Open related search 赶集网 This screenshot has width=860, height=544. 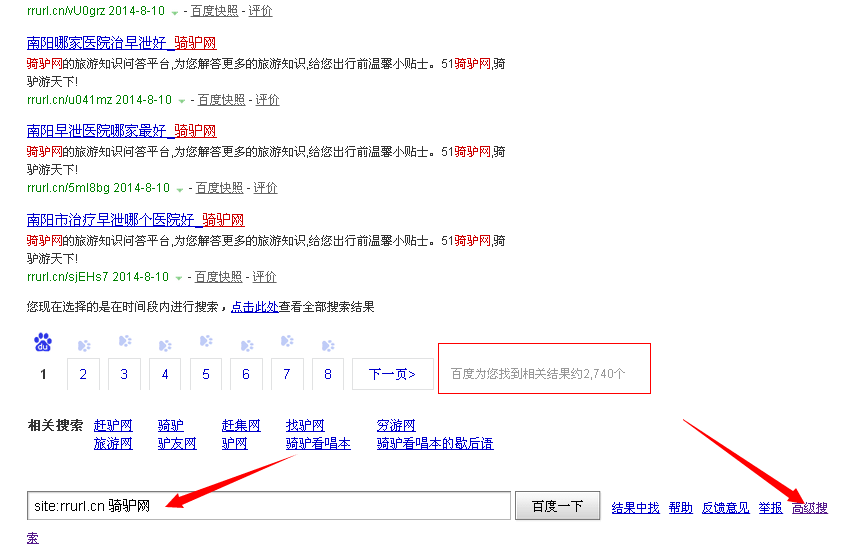pos(241,426)
